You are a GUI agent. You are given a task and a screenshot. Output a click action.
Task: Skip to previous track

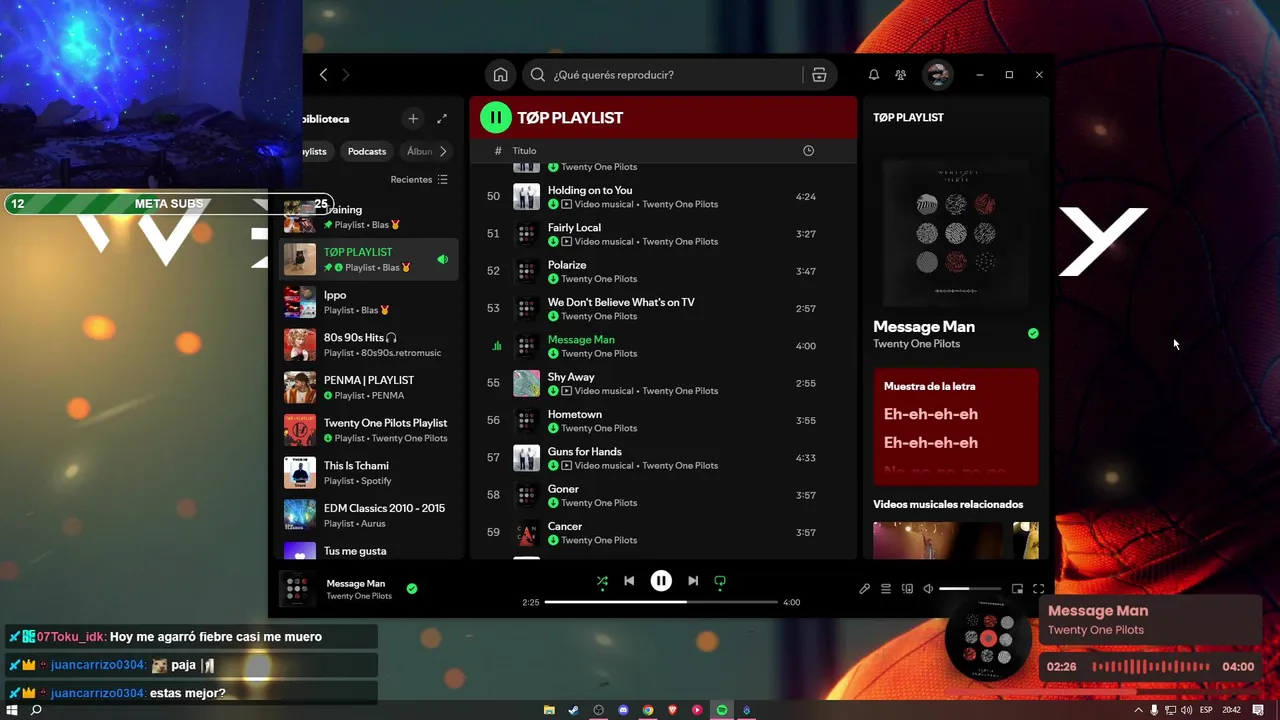(x=629, y=581)
